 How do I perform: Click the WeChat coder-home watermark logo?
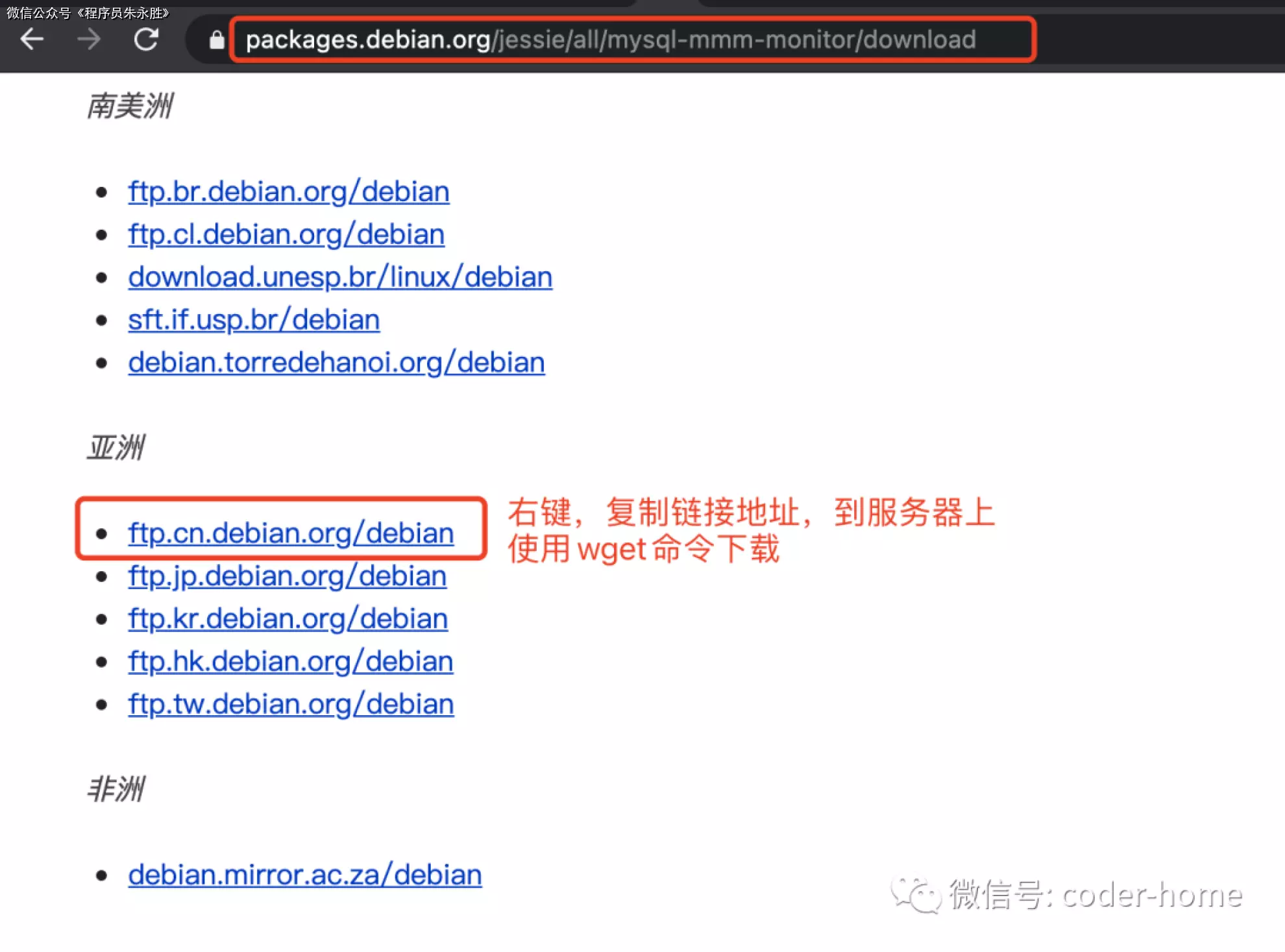tap(916, 896)
